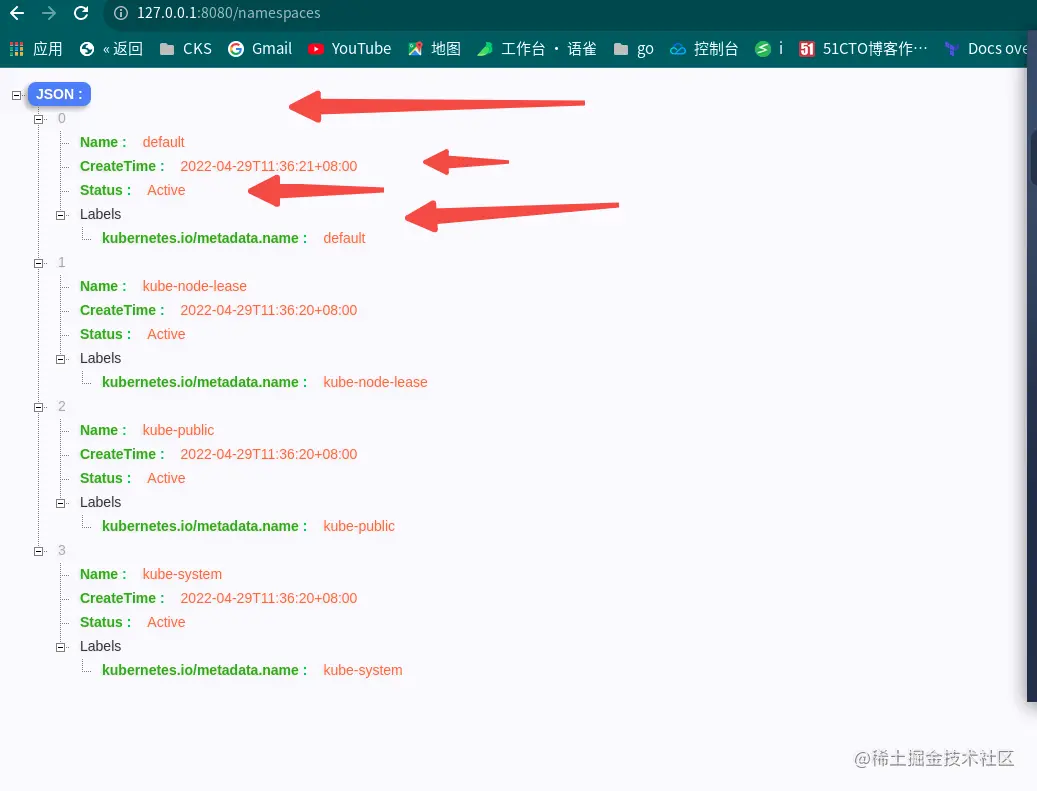
Task: Open the Docs overview bookmark
Action: (x=985, y=49)
